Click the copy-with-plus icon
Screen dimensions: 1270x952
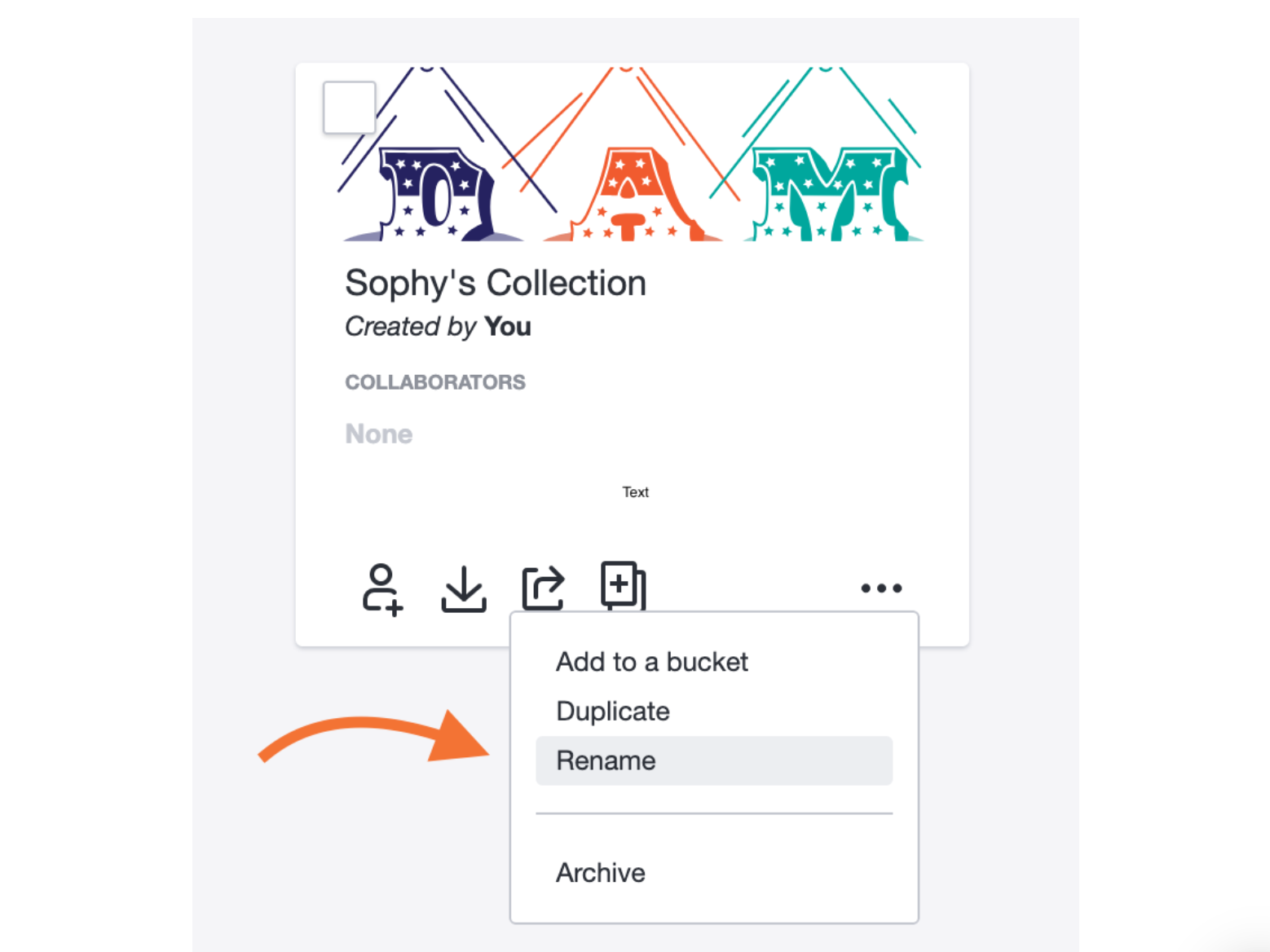pyautogui.click(x=623, y=586)
